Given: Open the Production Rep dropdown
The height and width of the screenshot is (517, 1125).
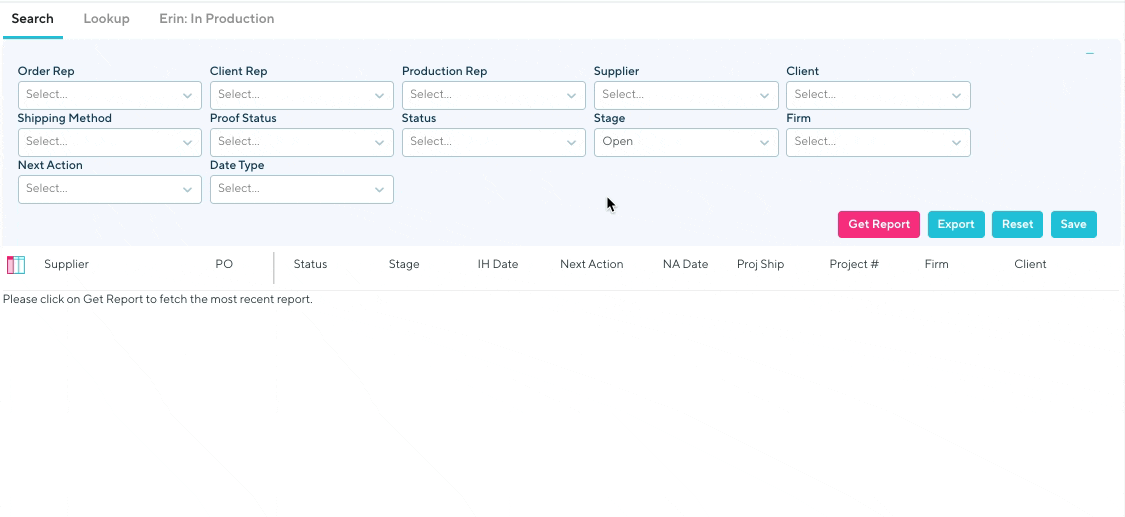Looking at the screenshot, I should (493, 95).
